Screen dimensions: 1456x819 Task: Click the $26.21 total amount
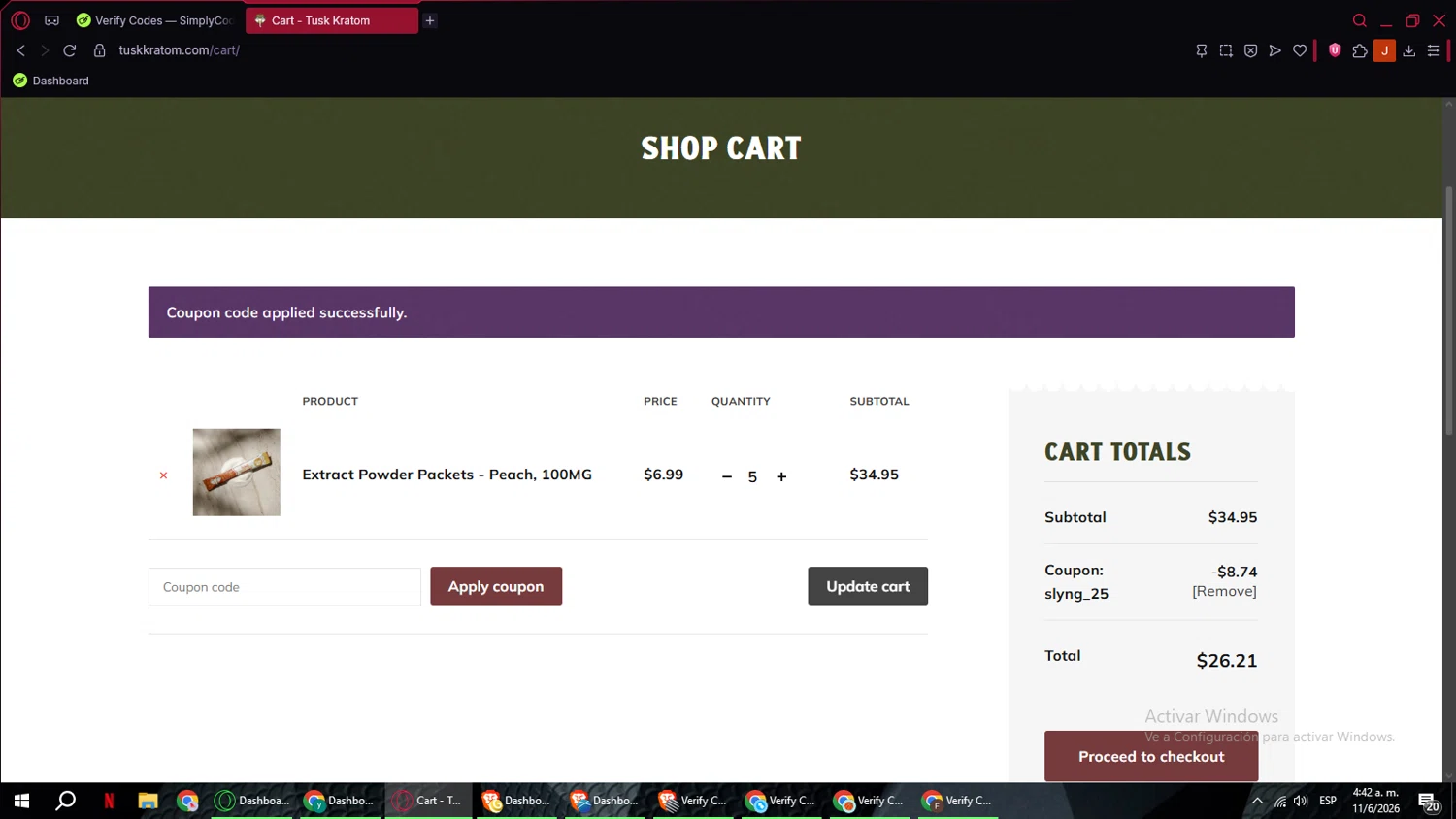click(x=1227, y=661)
